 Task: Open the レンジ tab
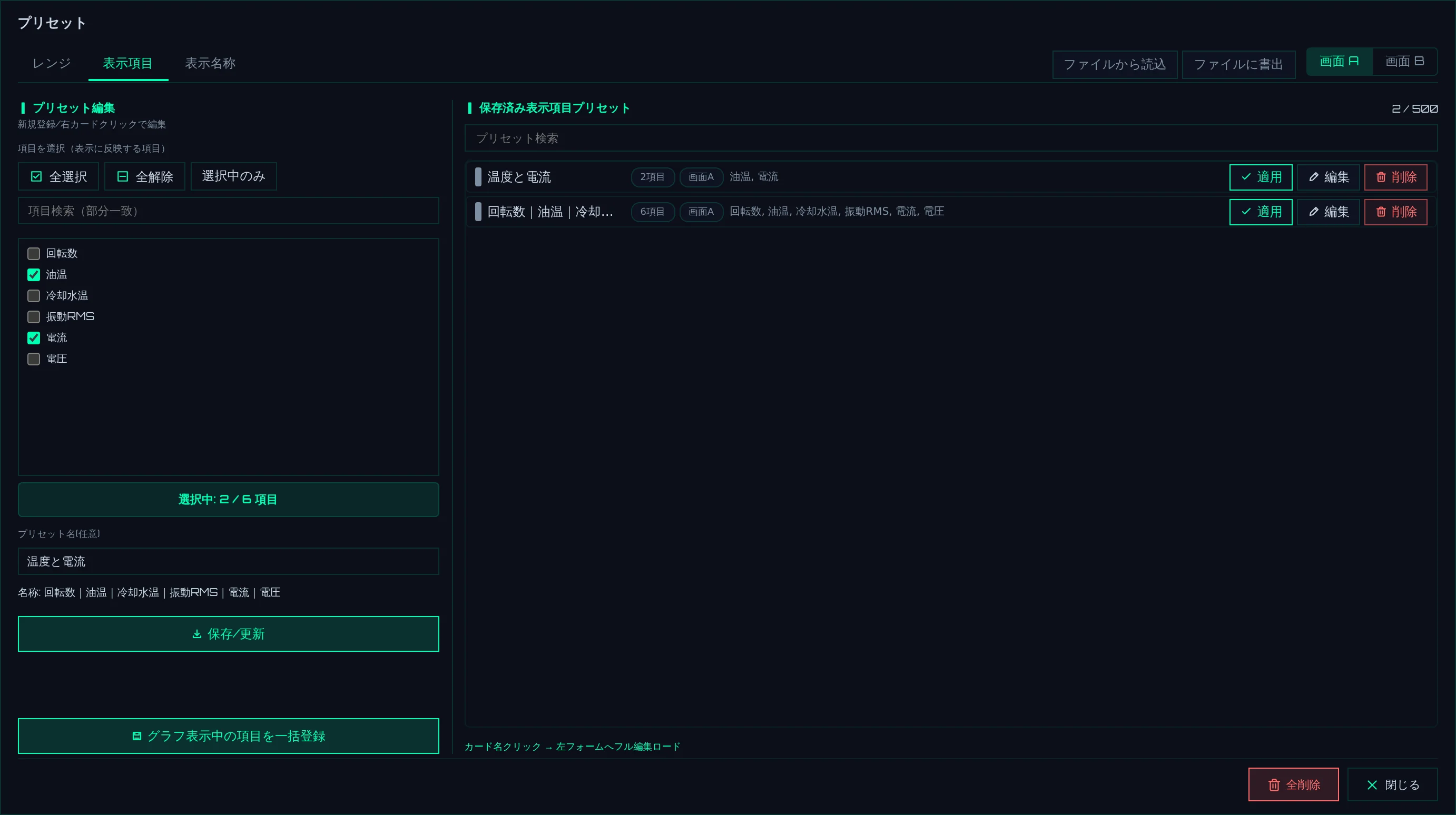coord(52,63)
